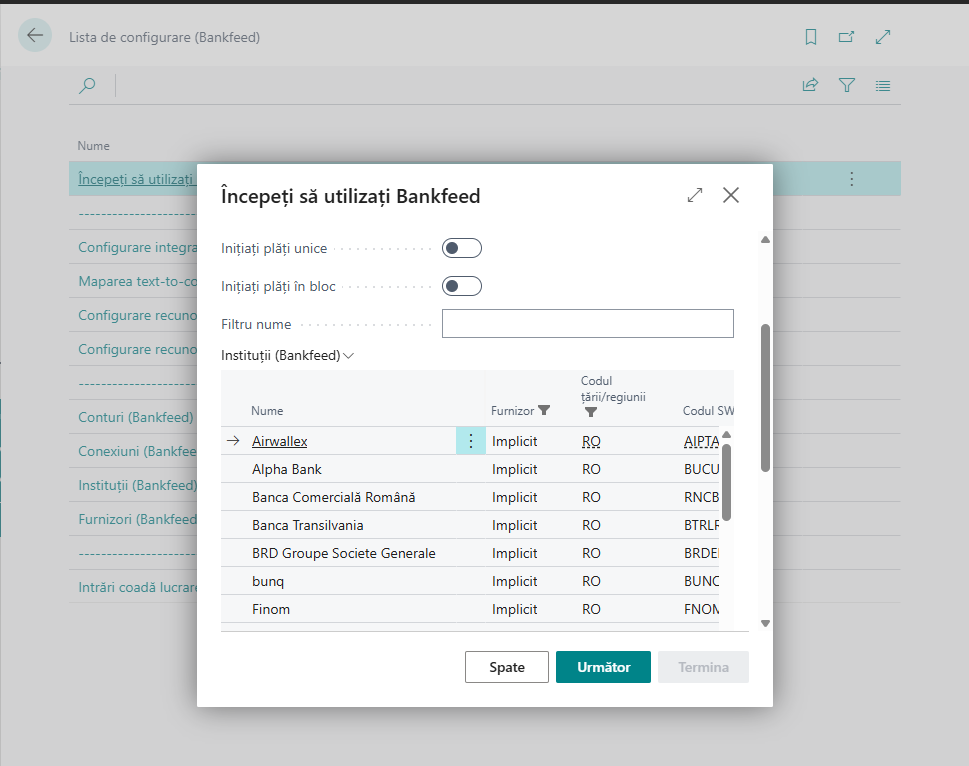Enable Inițiați plăți unice

click(x=462, y=248)
